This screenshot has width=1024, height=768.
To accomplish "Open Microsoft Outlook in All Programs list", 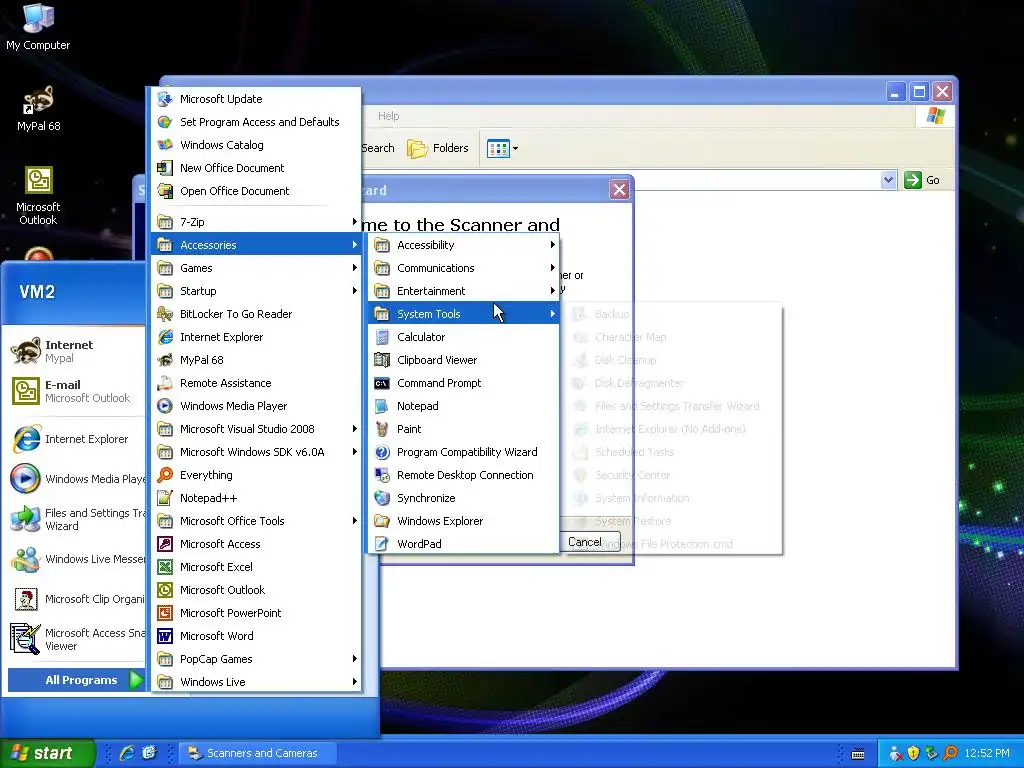I will coord(257,590).
